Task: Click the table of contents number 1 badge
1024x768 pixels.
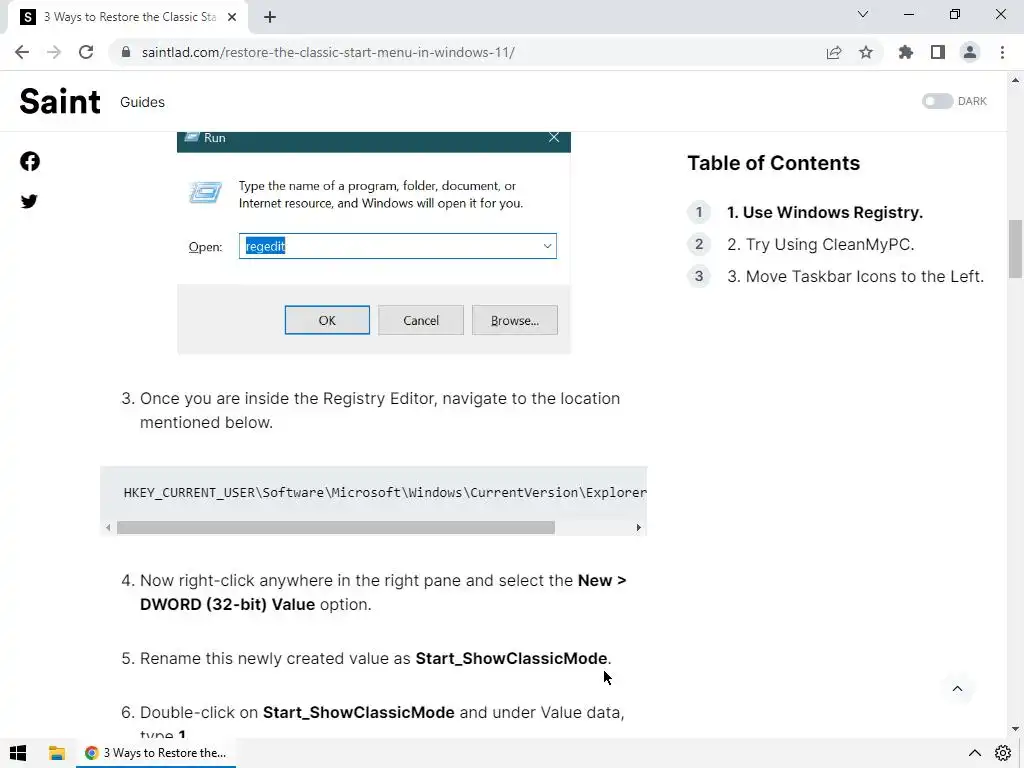Action: pos(699,212)
